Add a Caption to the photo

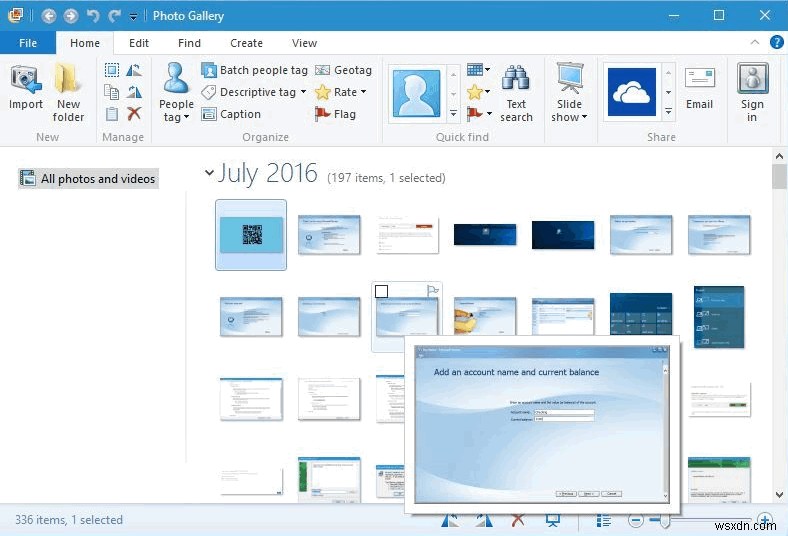pos(231,114)
